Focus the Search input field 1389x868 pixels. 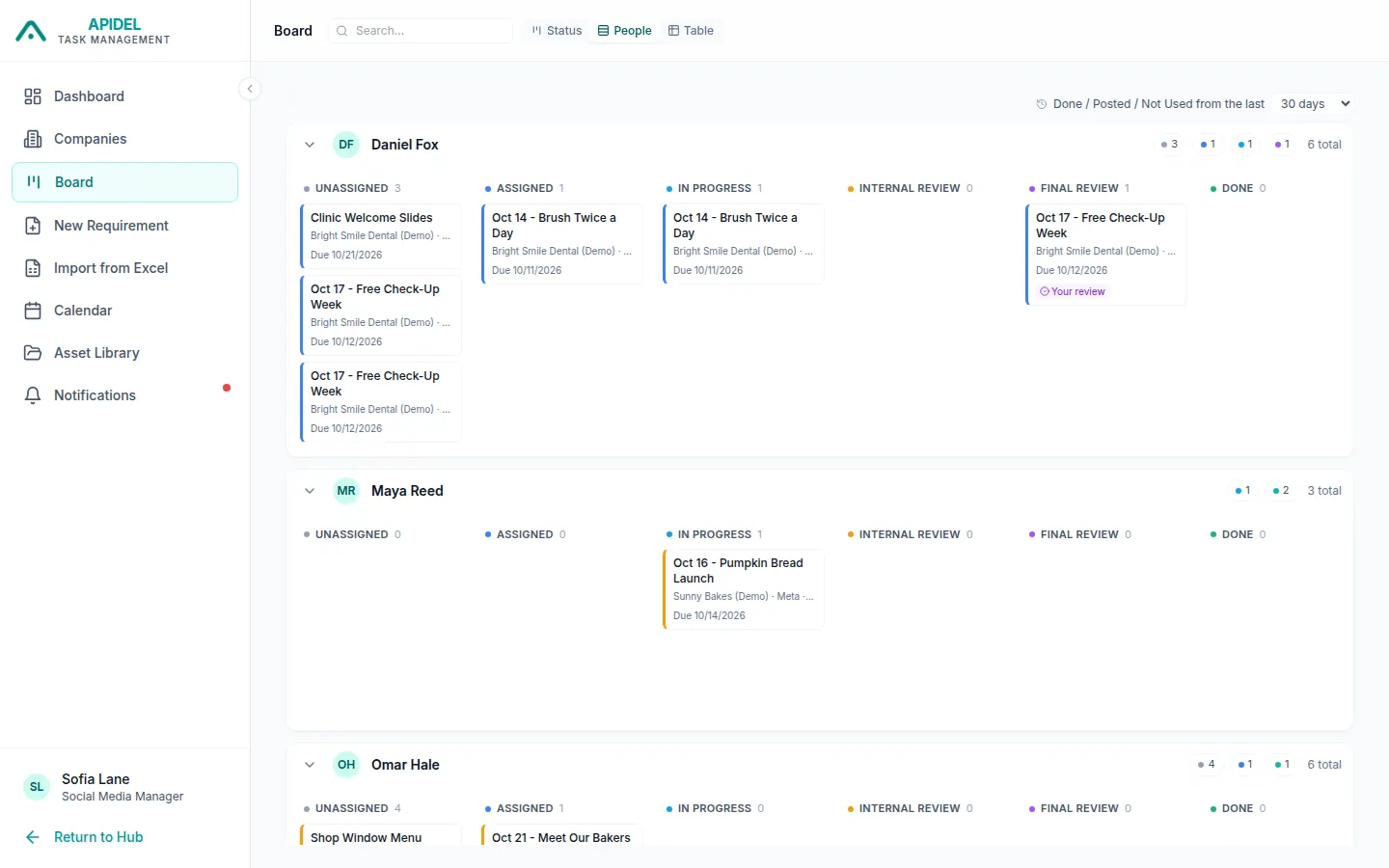coord(421,31)
